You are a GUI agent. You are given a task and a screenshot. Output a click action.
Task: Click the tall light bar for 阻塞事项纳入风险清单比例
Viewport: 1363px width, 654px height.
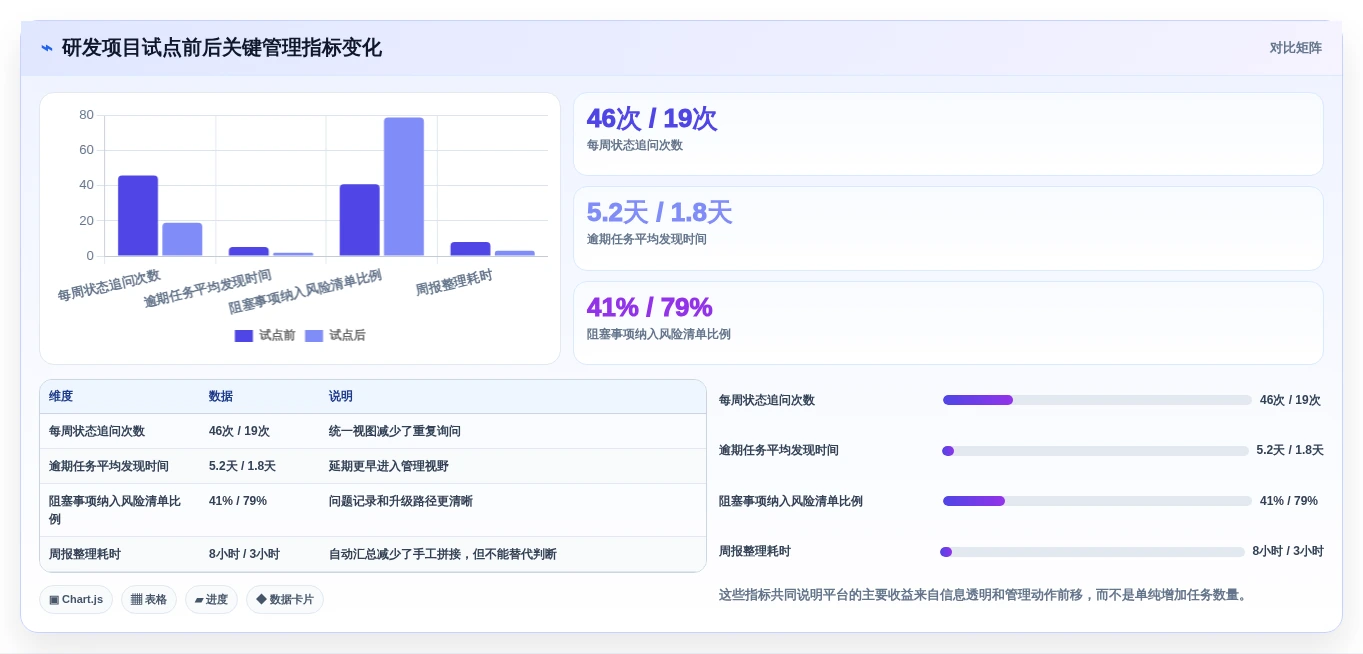point(404,187)
